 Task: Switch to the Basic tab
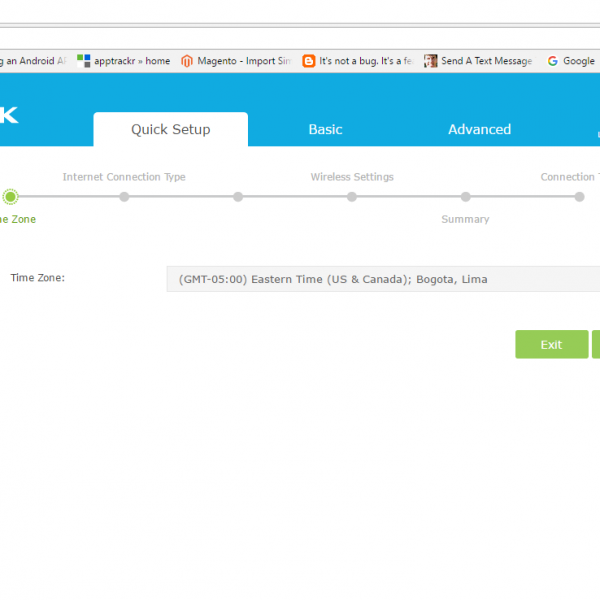[325, 129]
